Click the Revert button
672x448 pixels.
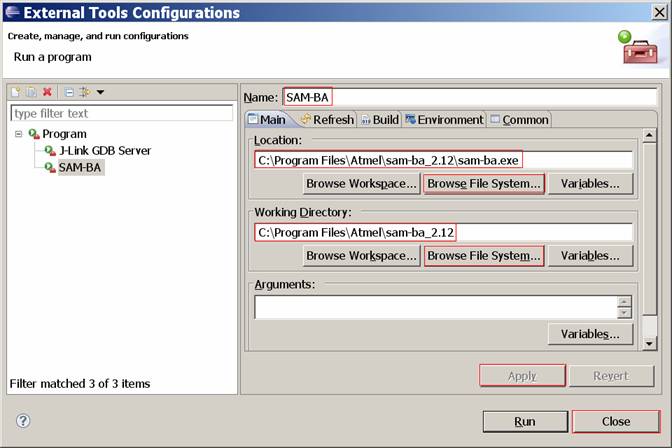click(x=612, y=376)
